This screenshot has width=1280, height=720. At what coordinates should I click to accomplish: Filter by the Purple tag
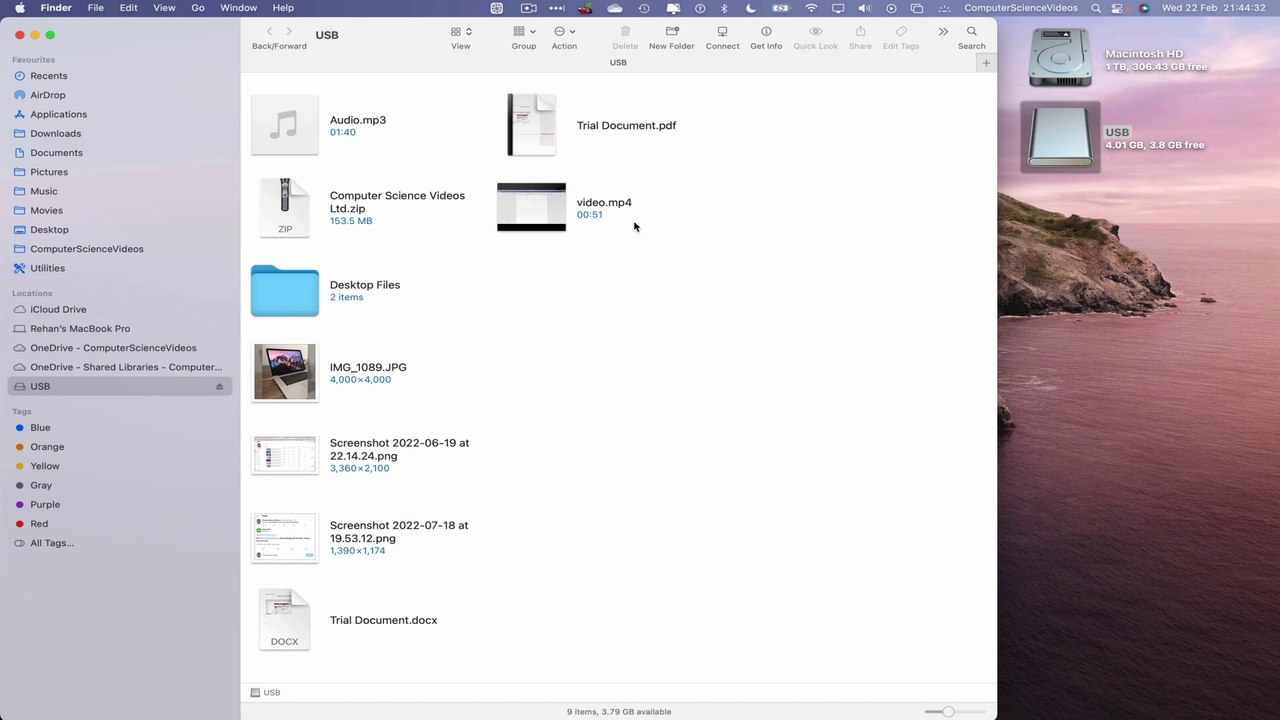pos(119,505)
